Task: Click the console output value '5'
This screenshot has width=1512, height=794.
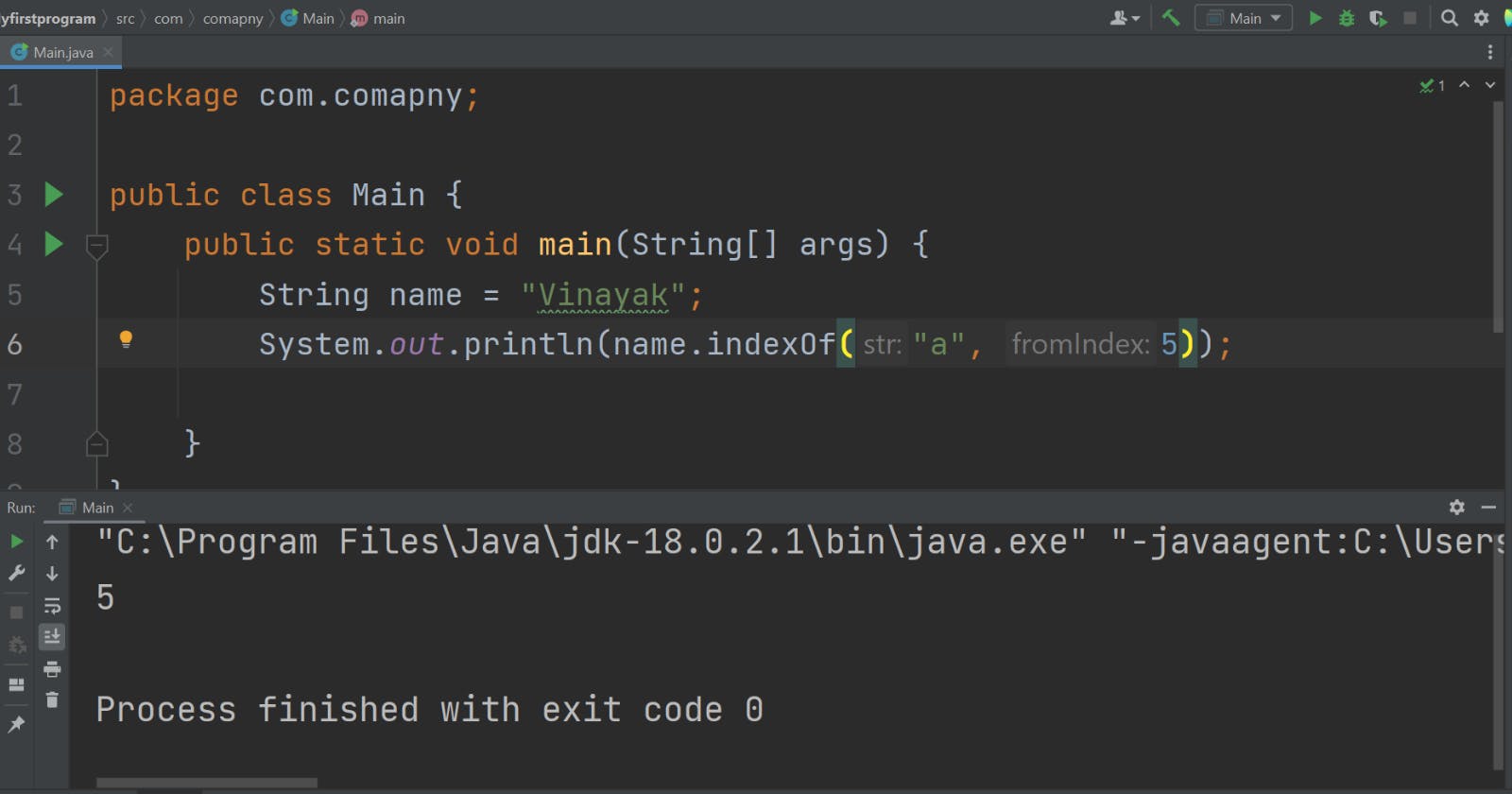Action: click(105, 597)
